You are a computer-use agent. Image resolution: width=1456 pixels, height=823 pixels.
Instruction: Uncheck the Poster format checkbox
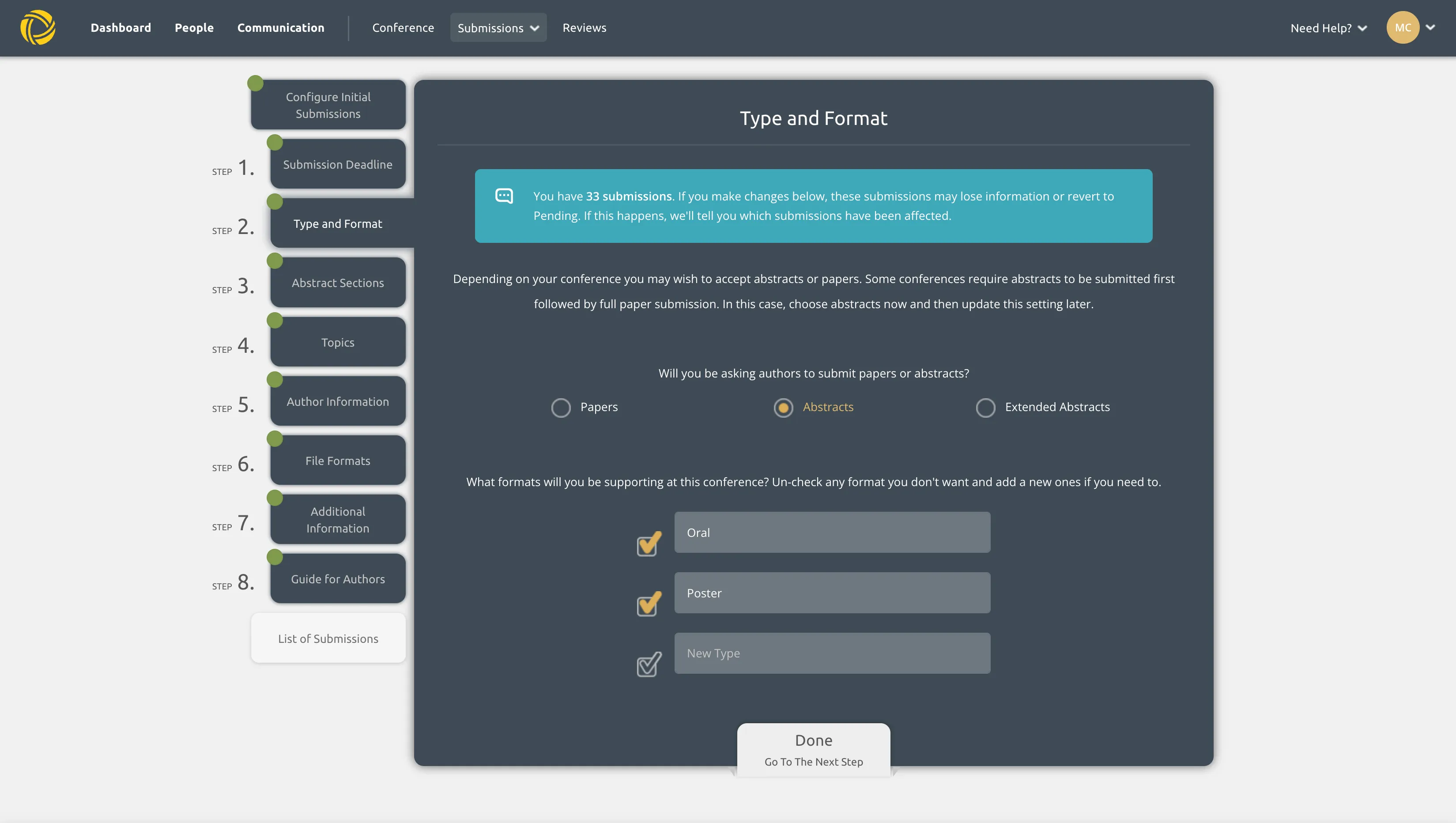pos(648,604)
